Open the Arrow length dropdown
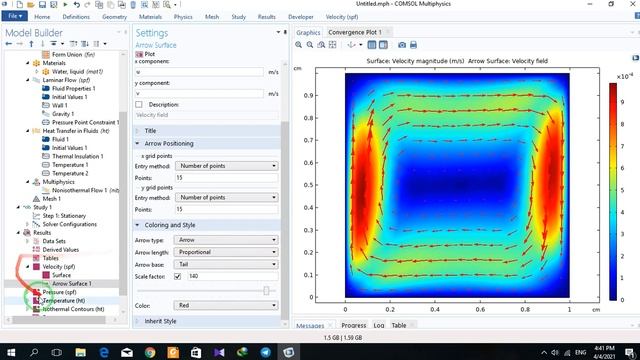640x360 pixels. point(226,252)
